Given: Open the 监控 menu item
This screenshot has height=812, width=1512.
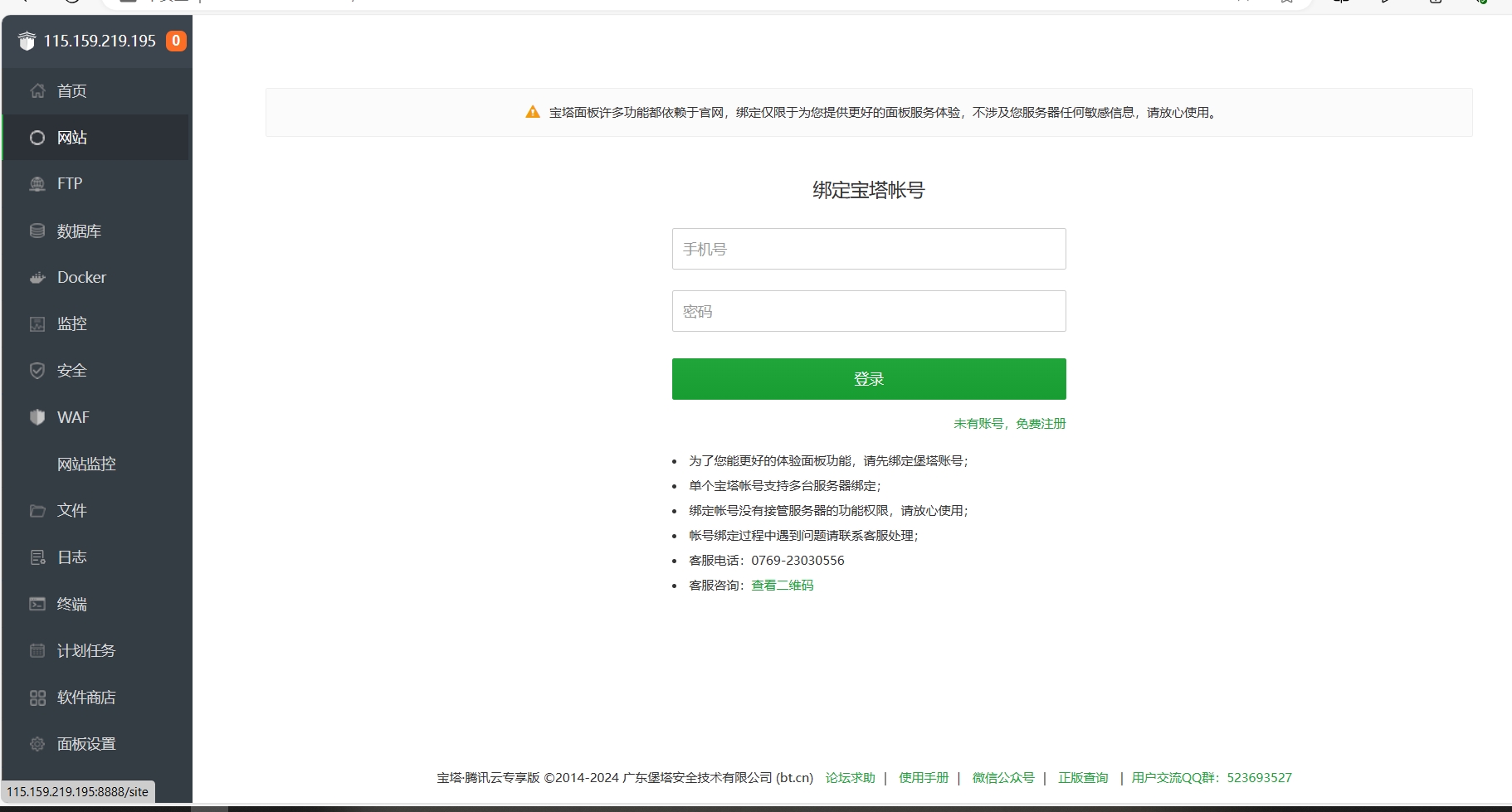Looking at the screenshot, I should (96, 324).
